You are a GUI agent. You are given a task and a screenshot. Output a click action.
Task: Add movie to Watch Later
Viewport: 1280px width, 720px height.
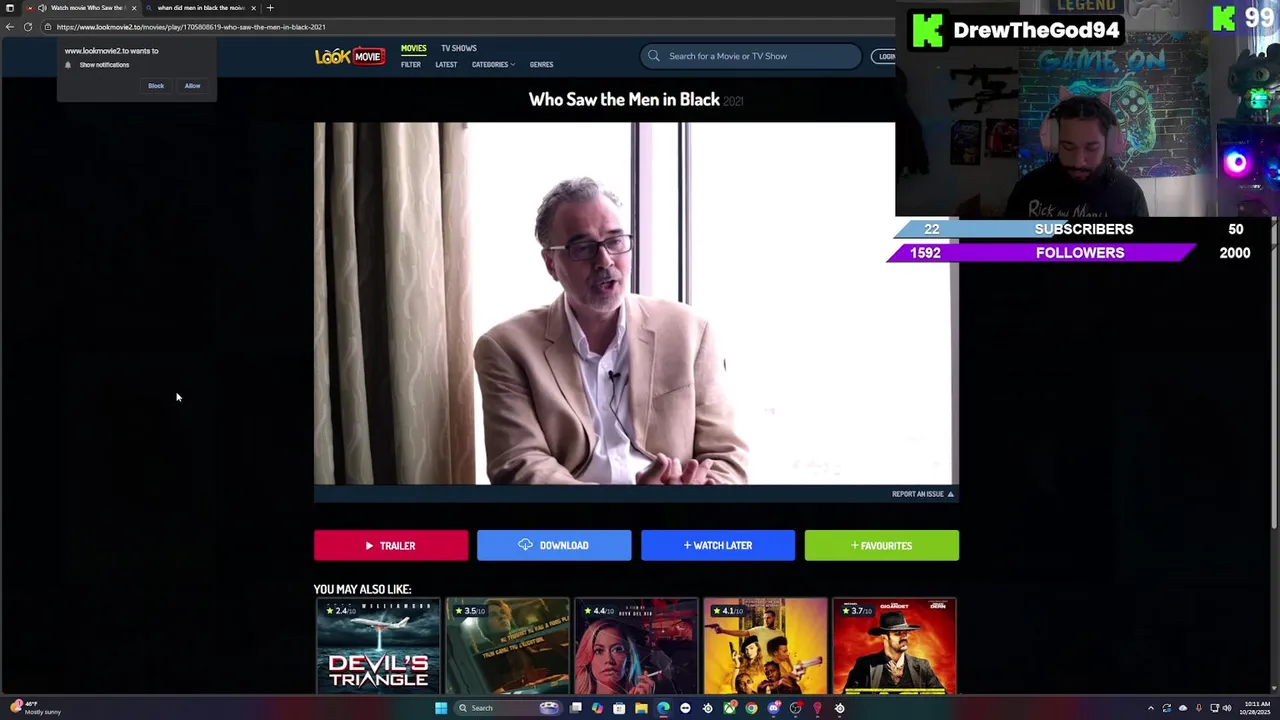718,546
